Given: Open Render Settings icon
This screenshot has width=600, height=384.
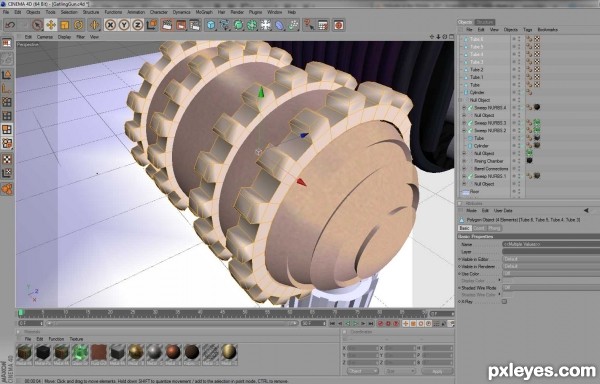Looking at the screenshot, I should click(x=195, y=25).
